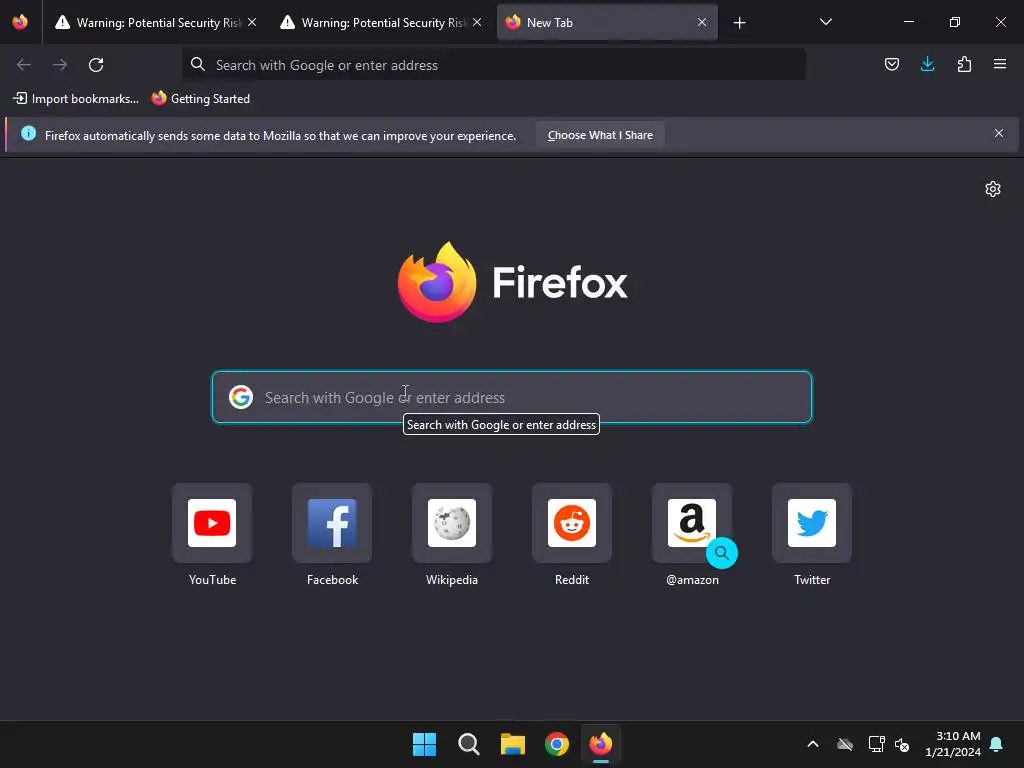Open new tab personalization gear
Image resolution: width=1024 pixels, height=768 pixels.
[993, 189]
